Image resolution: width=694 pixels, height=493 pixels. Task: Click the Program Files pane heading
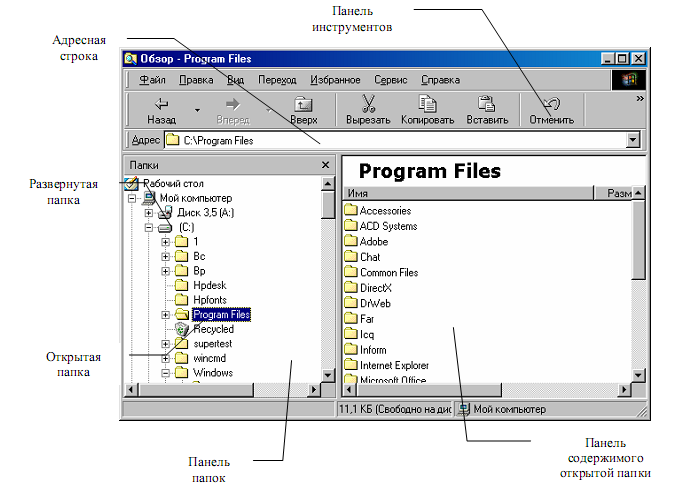430,171
